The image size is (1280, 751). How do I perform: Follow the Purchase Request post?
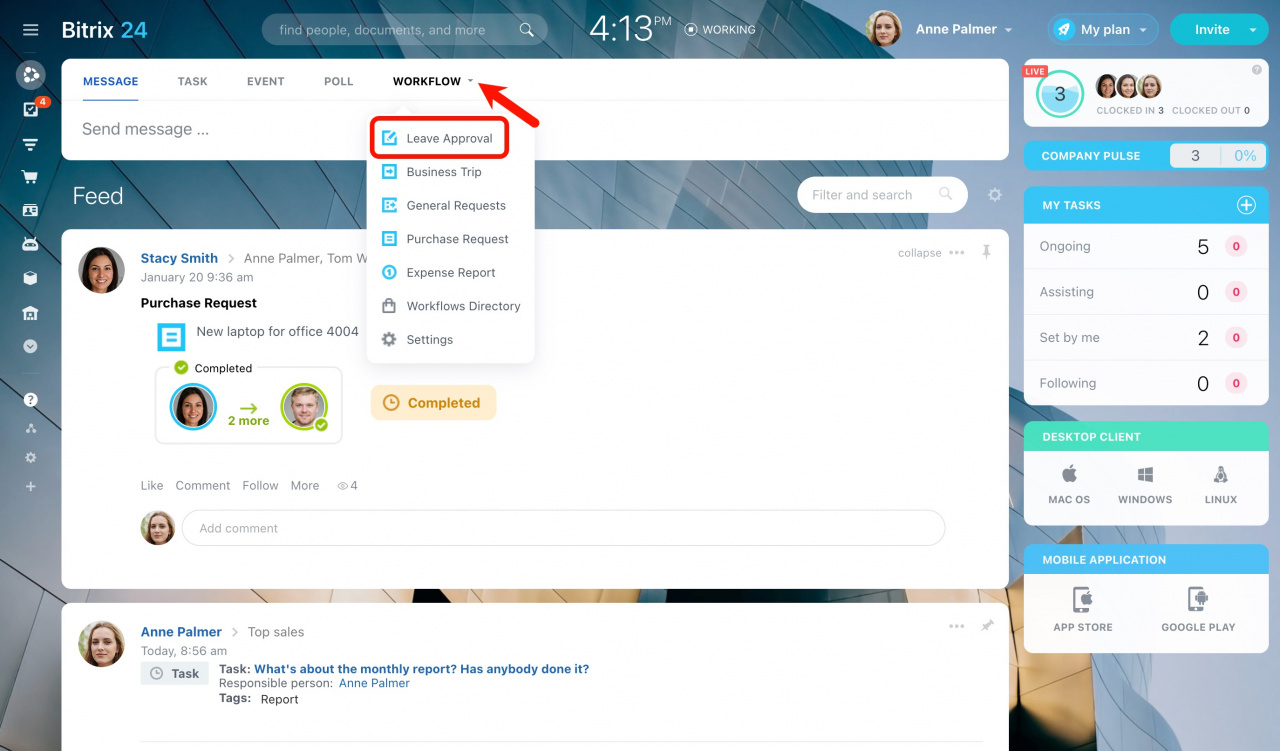tap(260, 485)
